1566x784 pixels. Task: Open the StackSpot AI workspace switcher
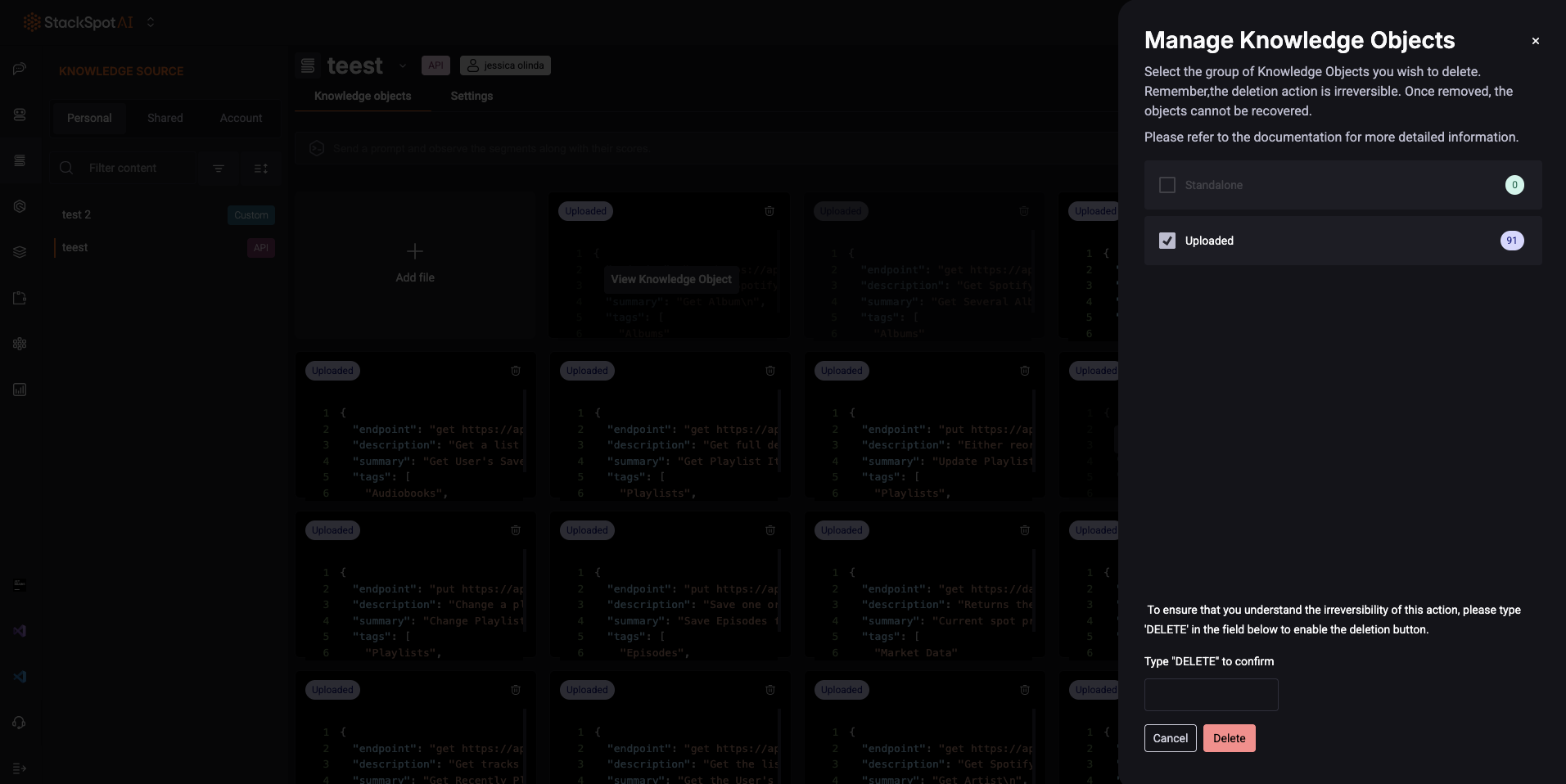(151, 23)
